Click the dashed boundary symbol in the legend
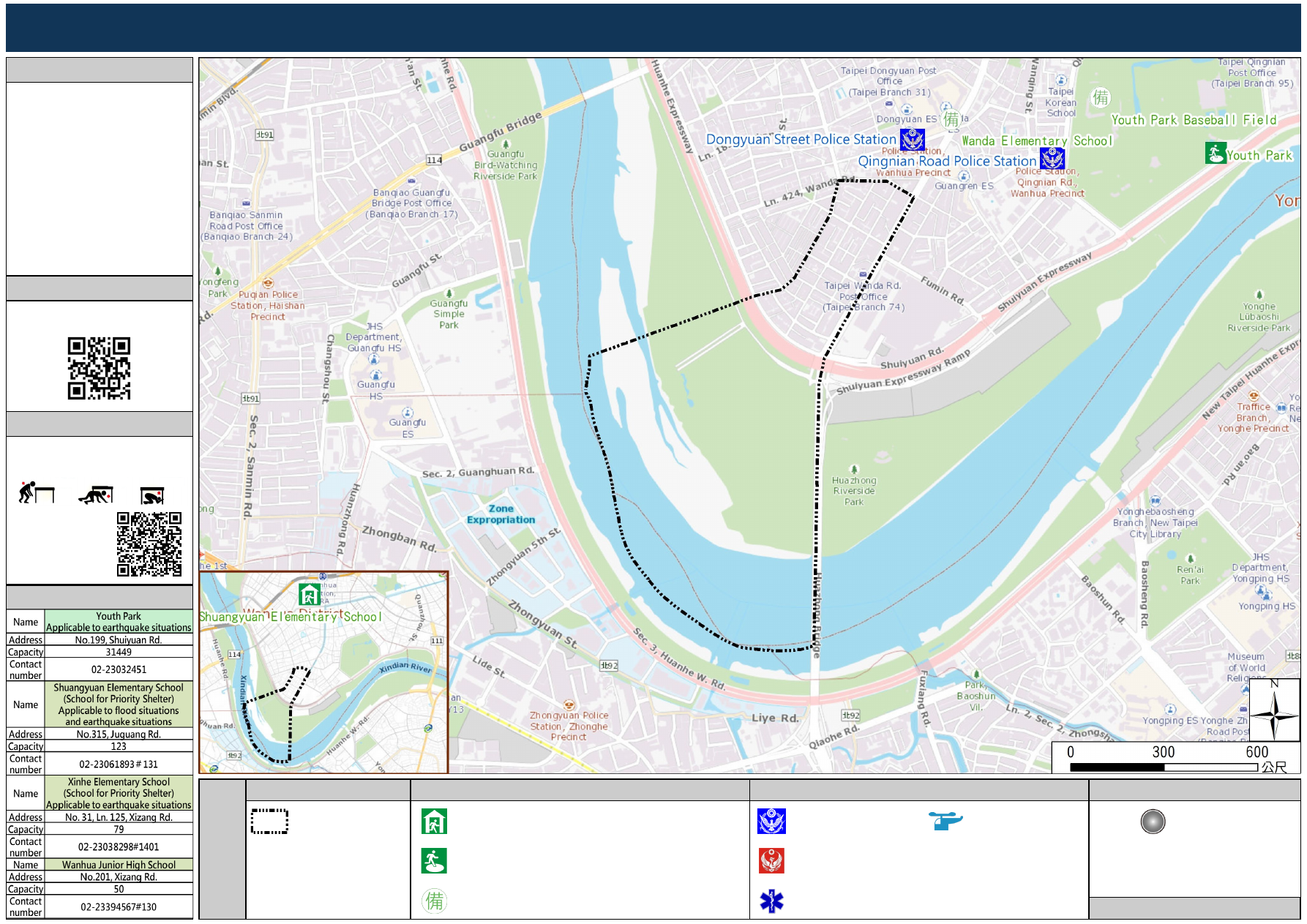This screenshot has height=924, width=1307. click(269, 822)
